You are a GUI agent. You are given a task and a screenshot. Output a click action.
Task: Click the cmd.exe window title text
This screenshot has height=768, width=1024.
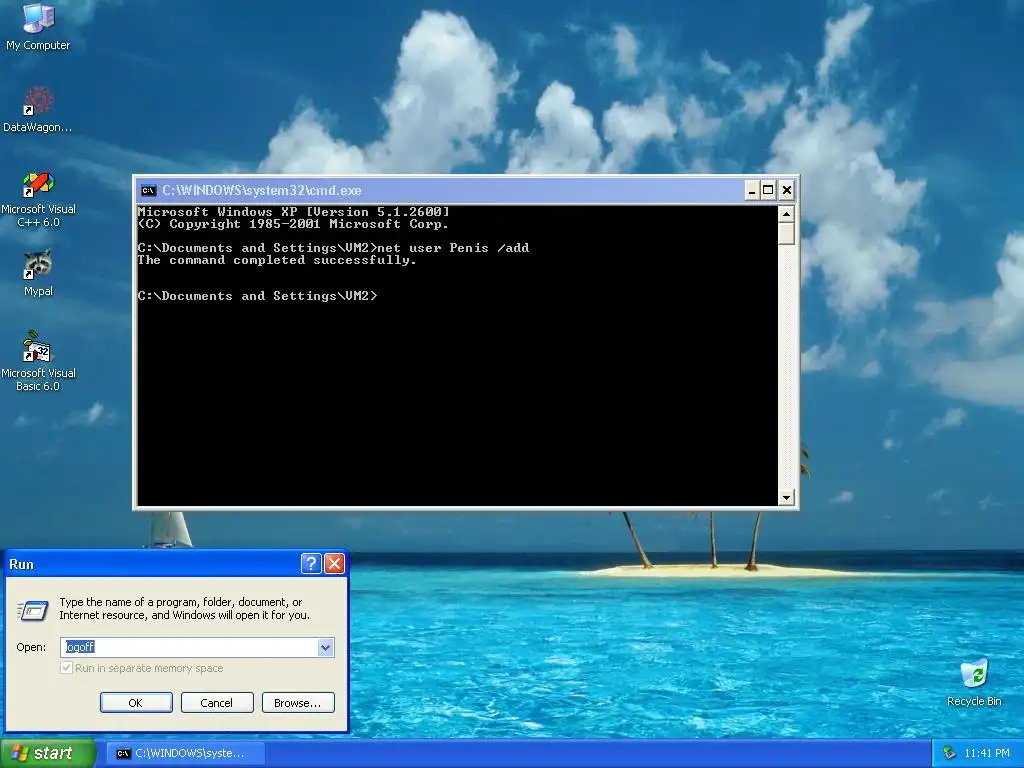(261, 191)
